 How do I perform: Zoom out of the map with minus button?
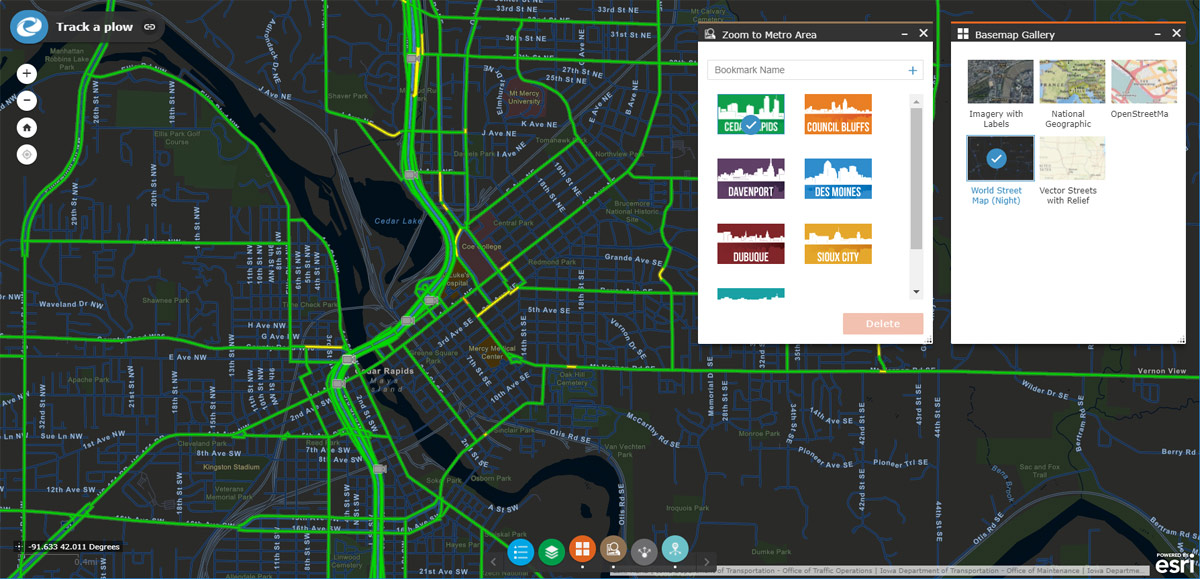click(27, 101)
